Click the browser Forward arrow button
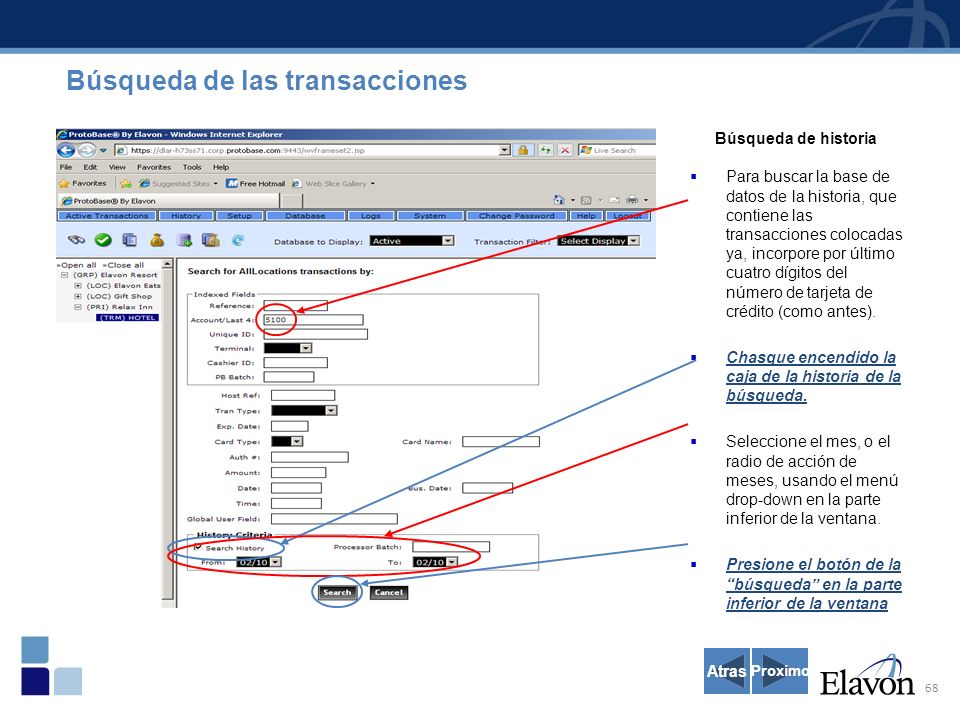The width and height of the screenshot is (960, 720). click(x=87, y=150)
